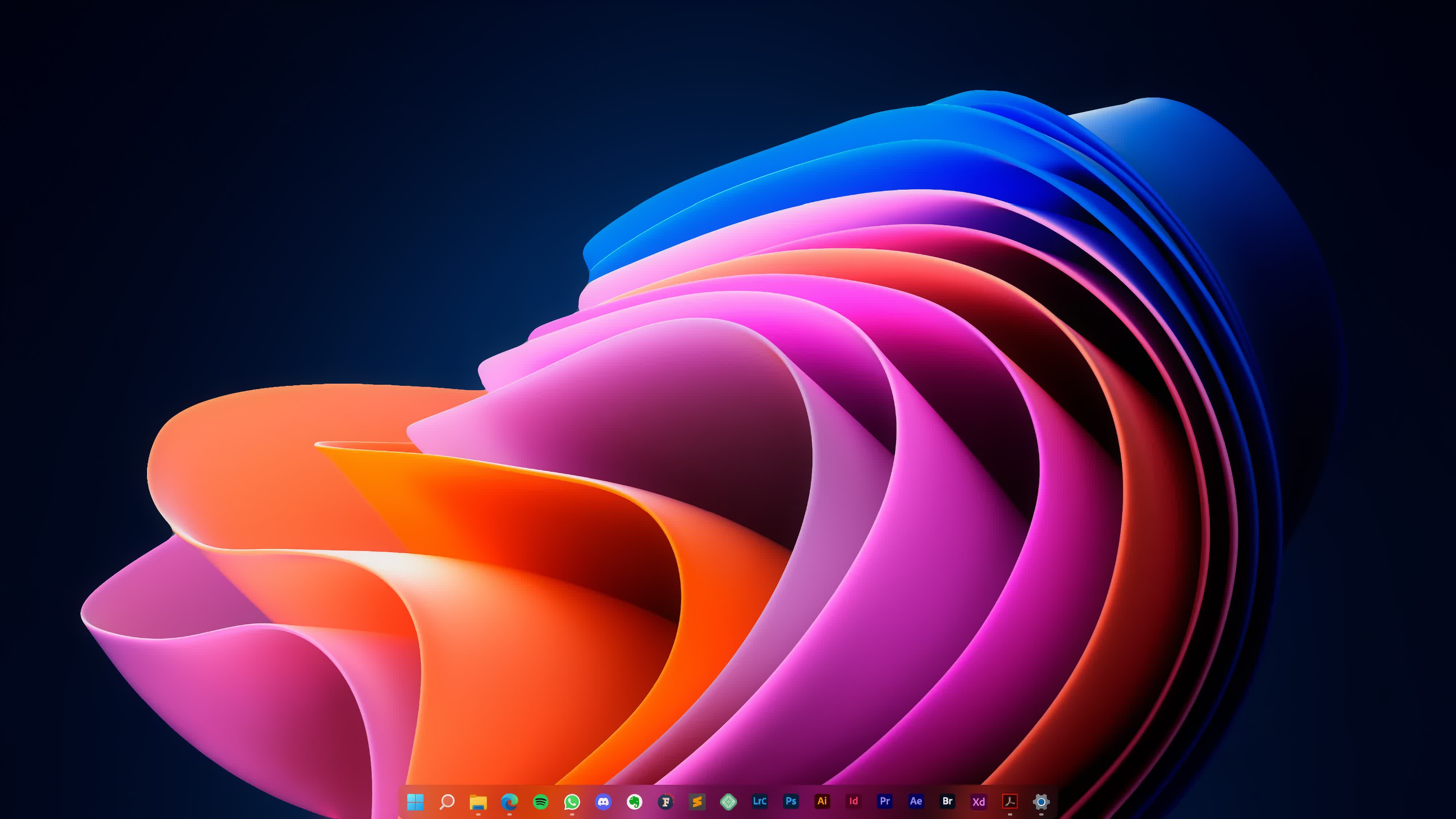Viewport: 1456px width, 819px height.
Task: Click the taskbar Search icon
Action: tap(447, 801)
